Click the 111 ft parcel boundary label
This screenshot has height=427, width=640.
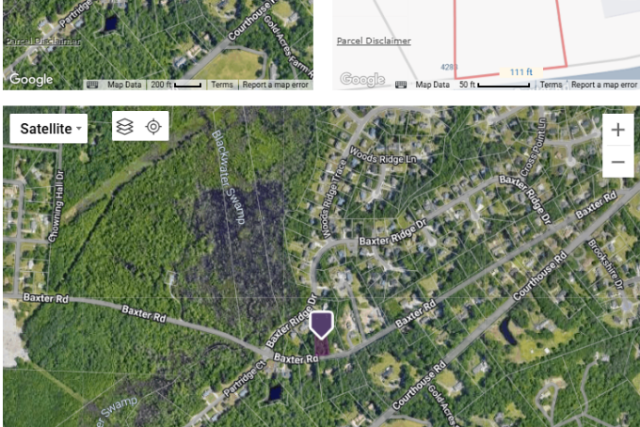[521, 72]
